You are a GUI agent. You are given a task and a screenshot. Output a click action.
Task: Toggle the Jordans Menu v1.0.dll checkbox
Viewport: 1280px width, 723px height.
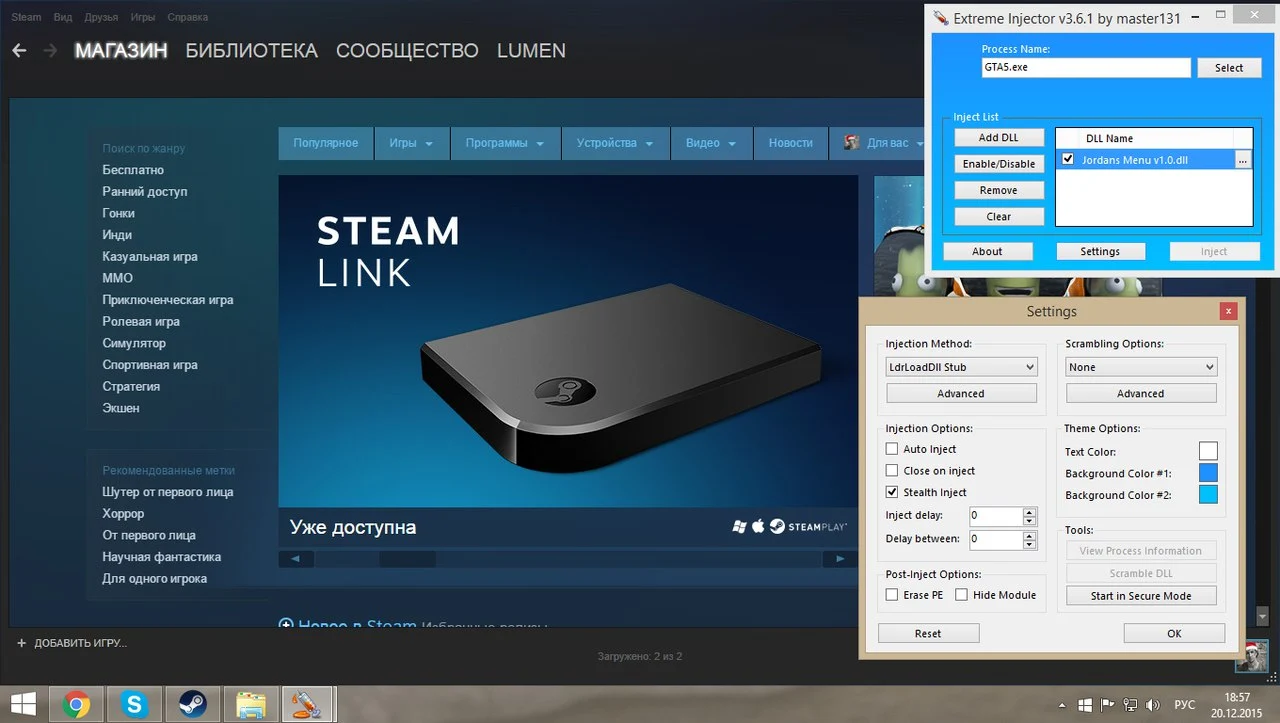[1068, 159]
